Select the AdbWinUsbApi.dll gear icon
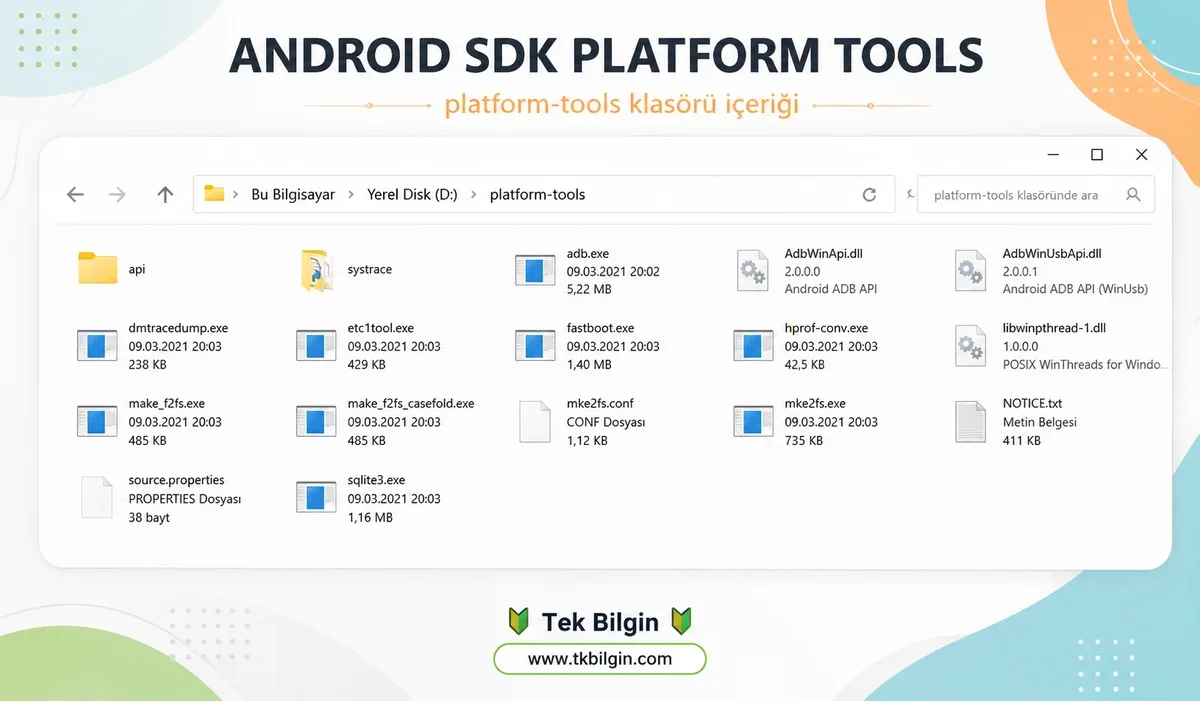The height and width of the screenshot is (701, 1200). [x=970, y=270]
